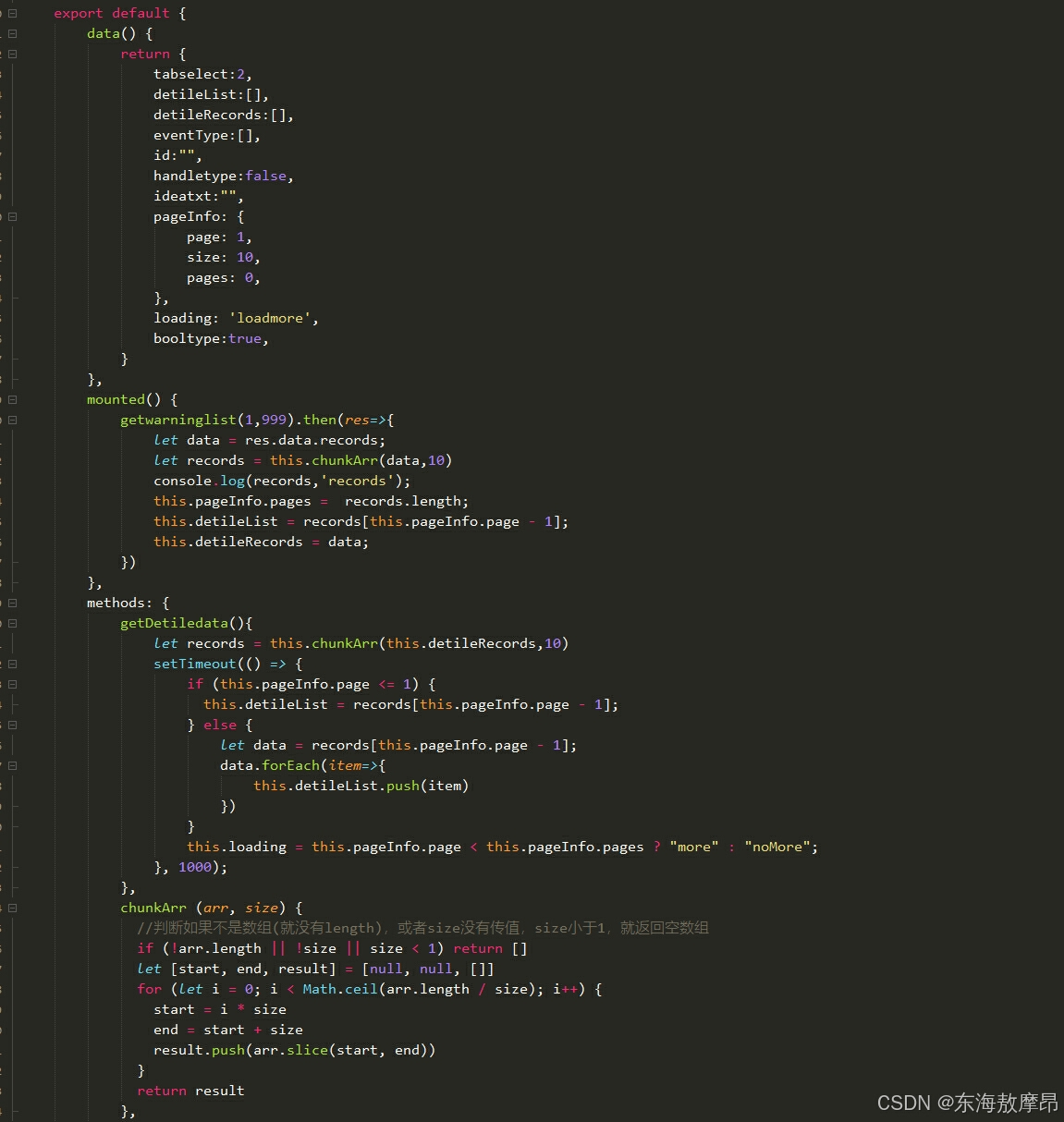The image size is (1064, 1122).
Task: Collapse the data() function fold marker
Action: pos(12,33)
